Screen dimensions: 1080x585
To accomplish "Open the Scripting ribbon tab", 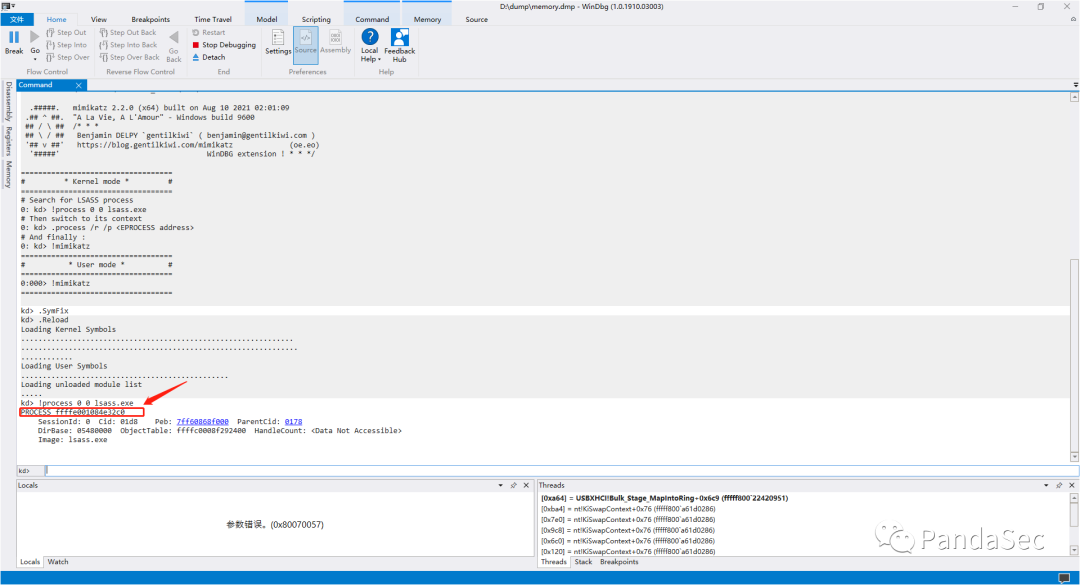I will tap(316, 19).
